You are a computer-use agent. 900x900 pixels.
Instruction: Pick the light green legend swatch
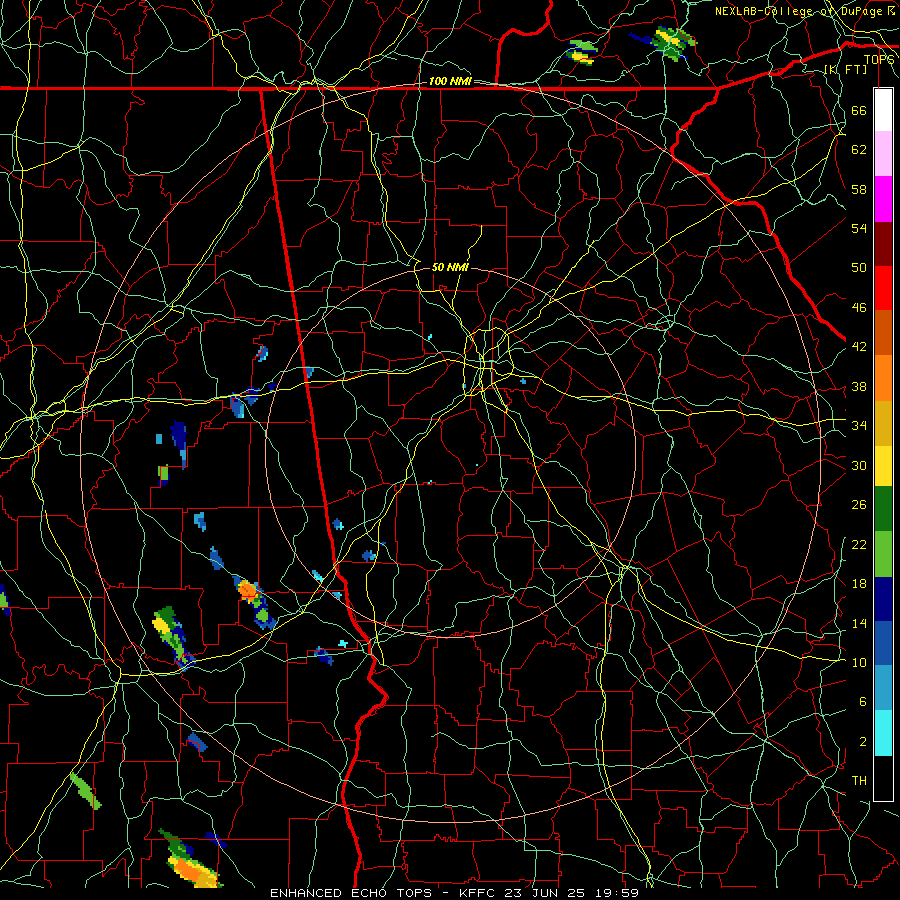coord(883,554)
